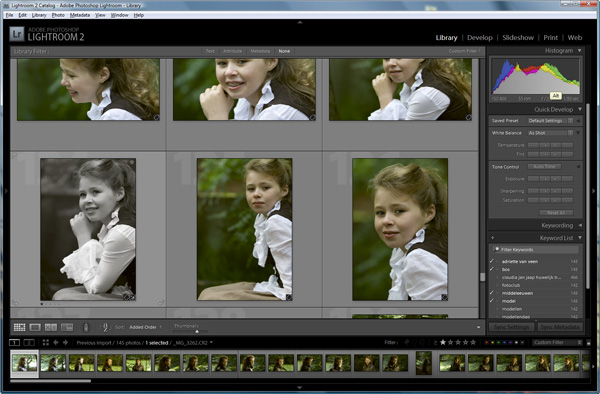The width and height of the screenshot is (600, 394).
Task: Toggle the model keyword checkmark
Action: point(492,301)
